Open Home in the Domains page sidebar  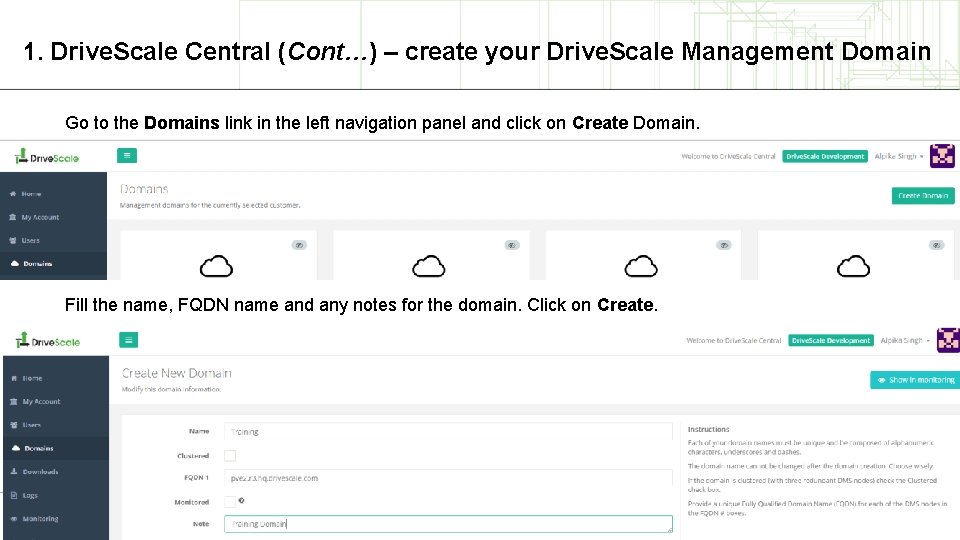tap(31, 193)
